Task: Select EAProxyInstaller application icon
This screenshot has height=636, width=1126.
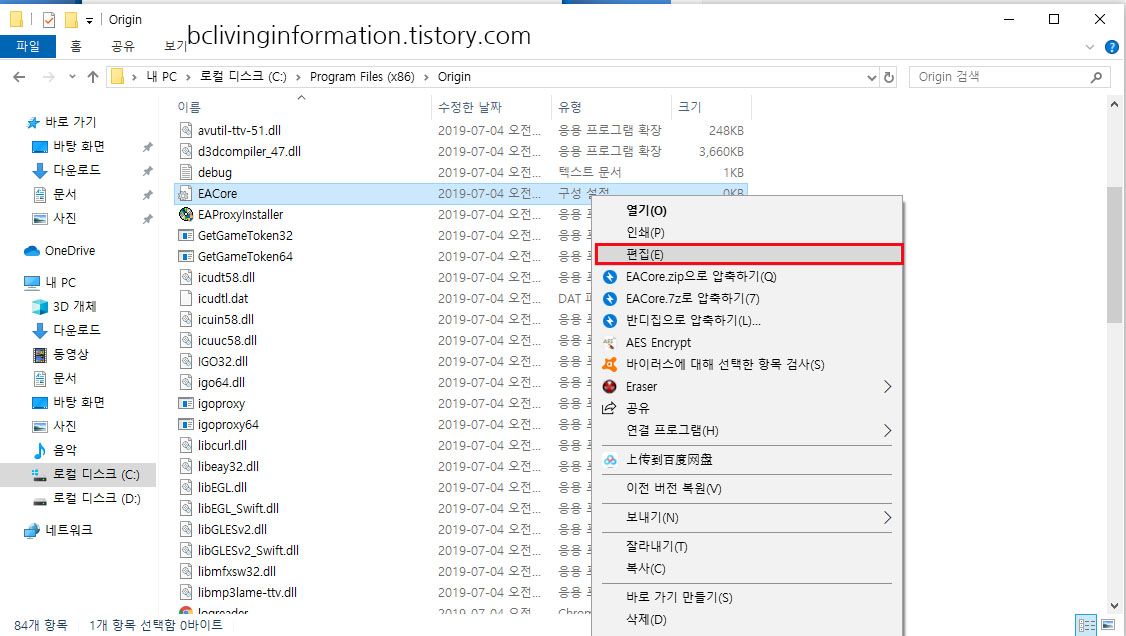Action: pyautogui.click(x=186, y=215)
